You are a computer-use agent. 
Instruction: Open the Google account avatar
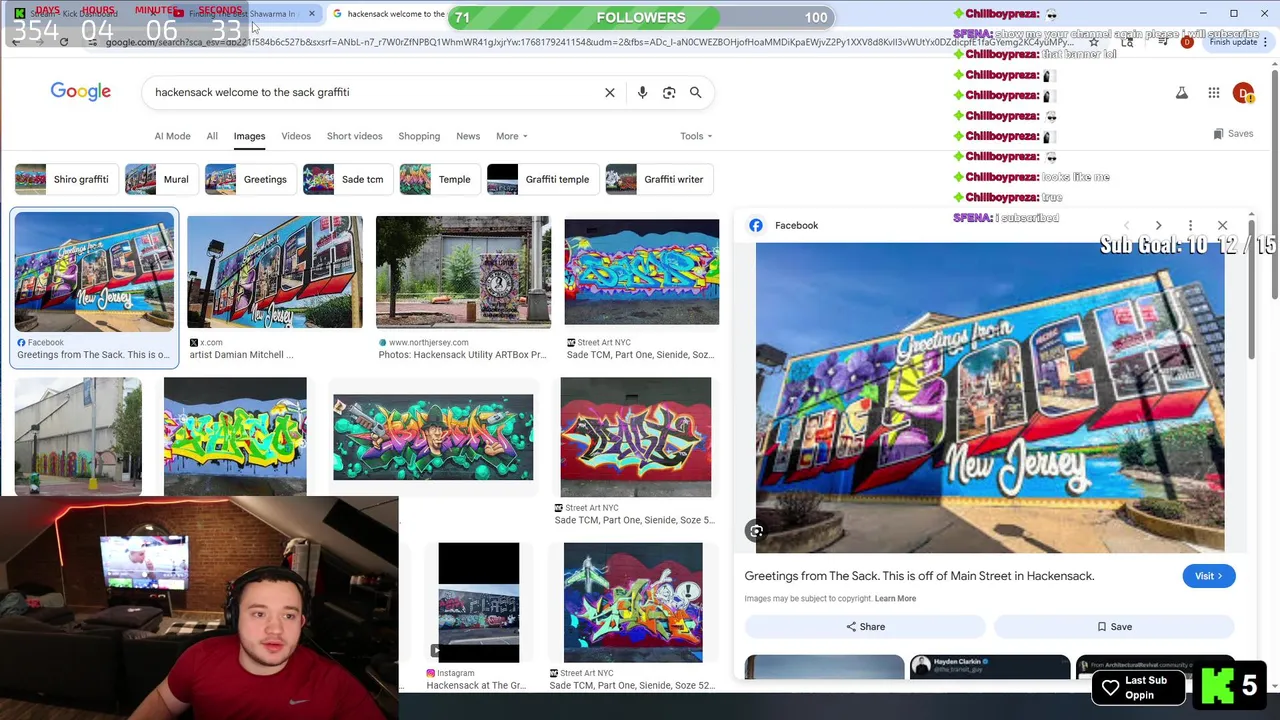pyautogui.click(x=1243, y=93)
